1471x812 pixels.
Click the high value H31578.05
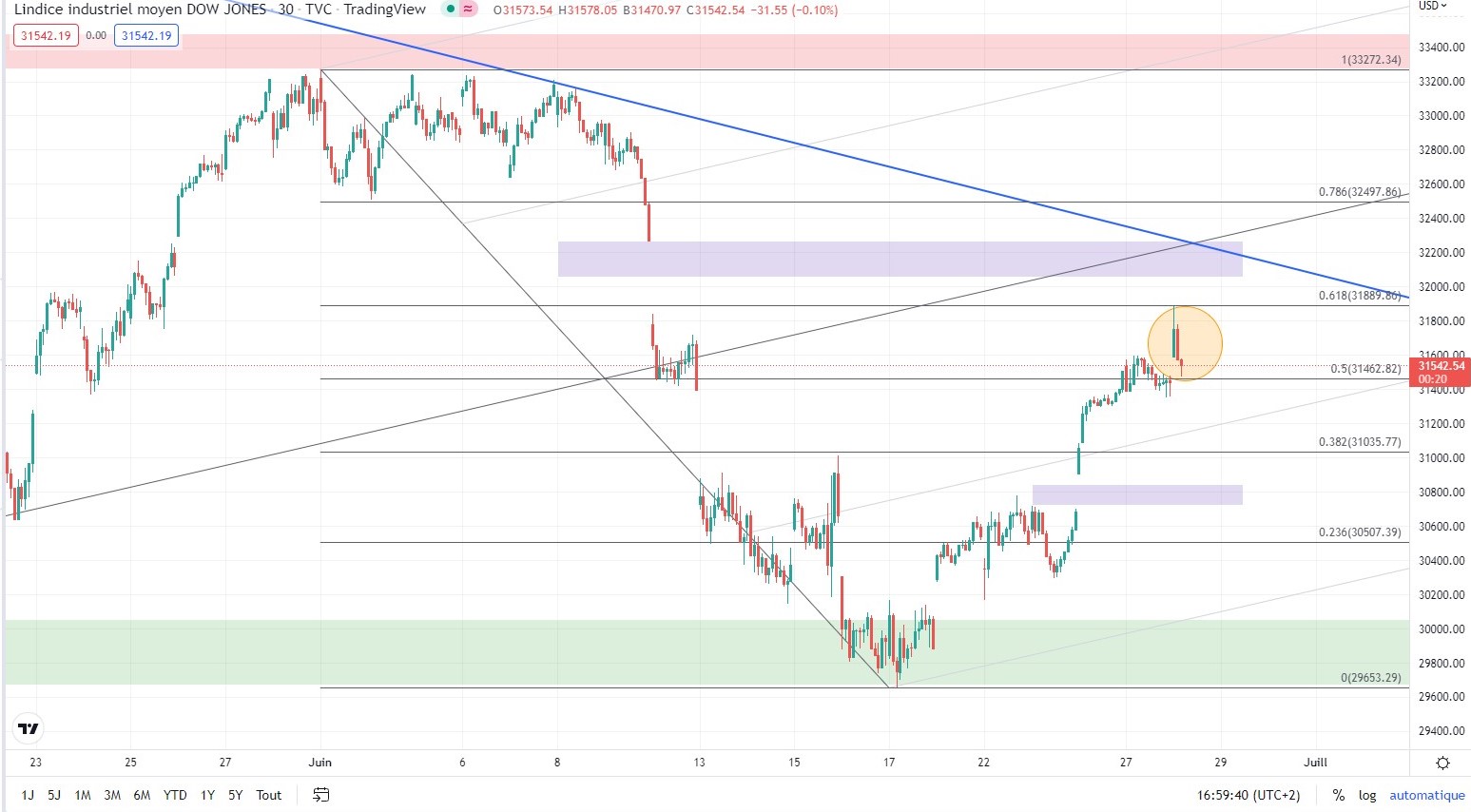[588, 10]
